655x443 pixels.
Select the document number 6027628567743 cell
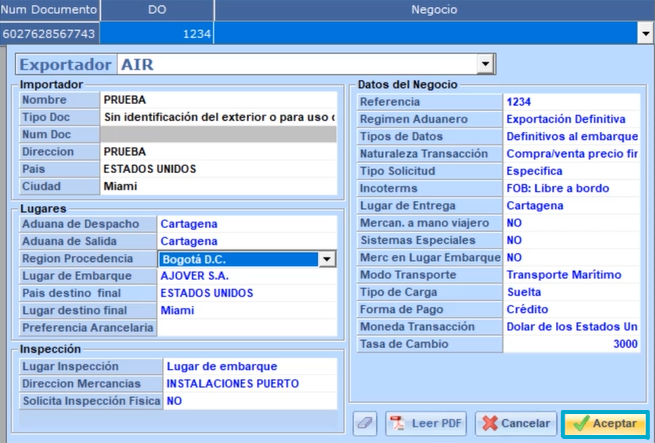pyautogui.click(x=49, y=33)
